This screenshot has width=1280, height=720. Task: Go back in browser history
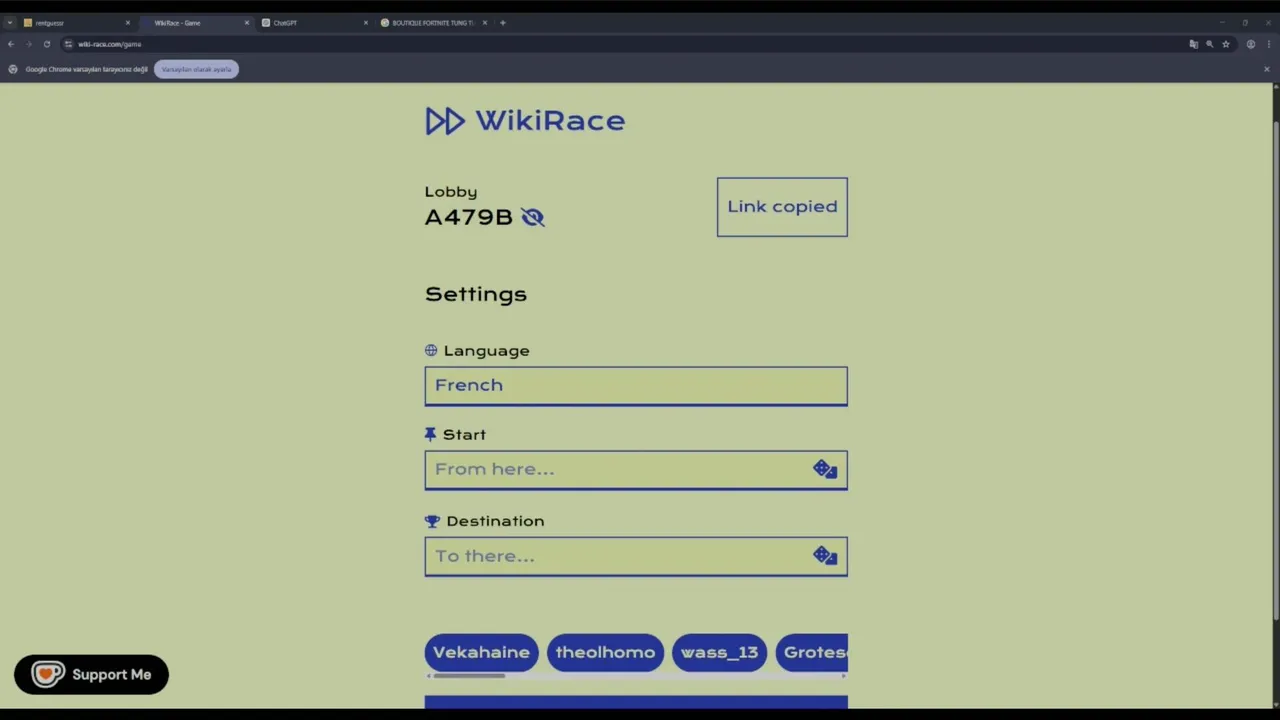10,44
